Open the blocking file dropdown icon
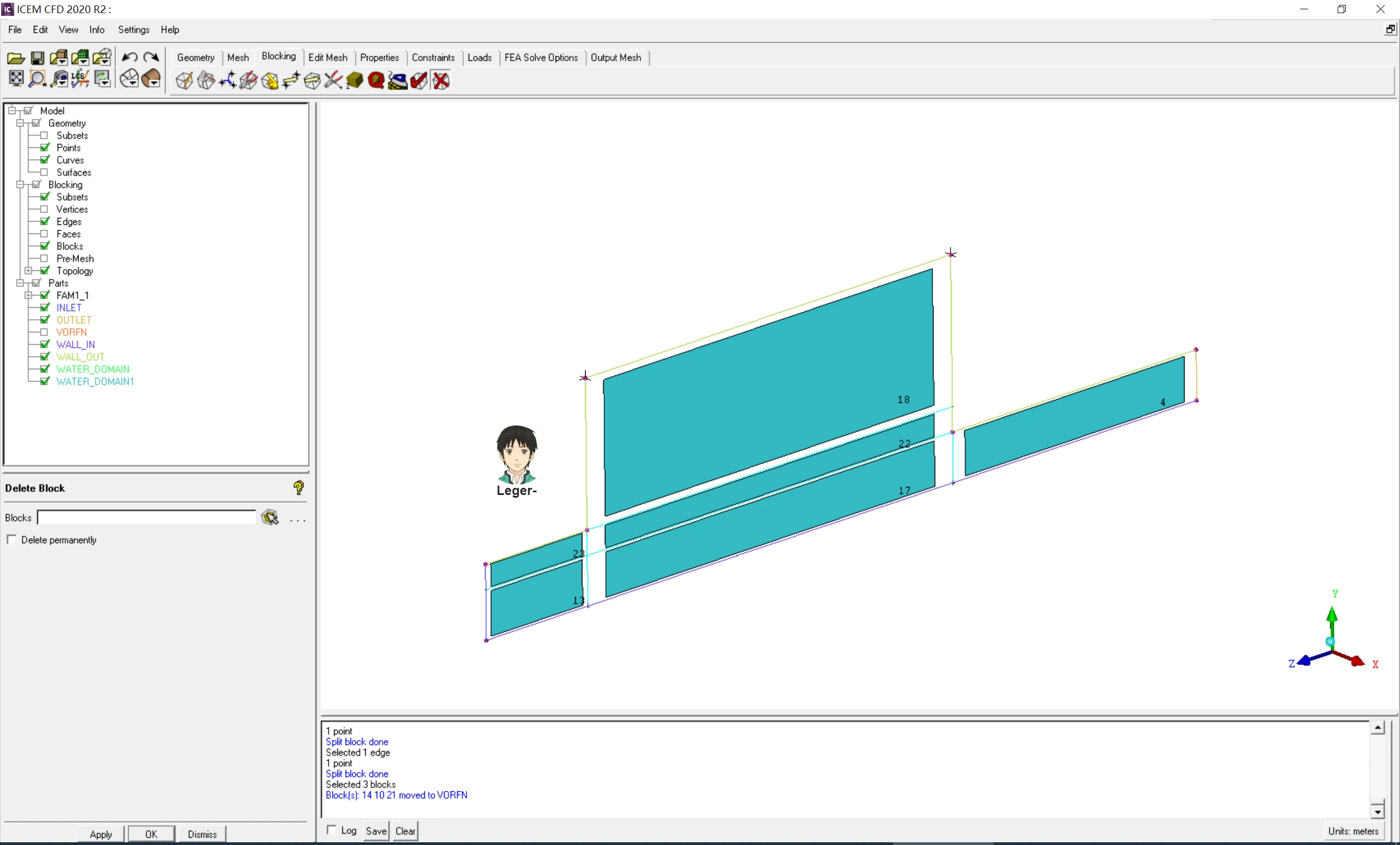1400x845 pixels. tap(102, 57)
